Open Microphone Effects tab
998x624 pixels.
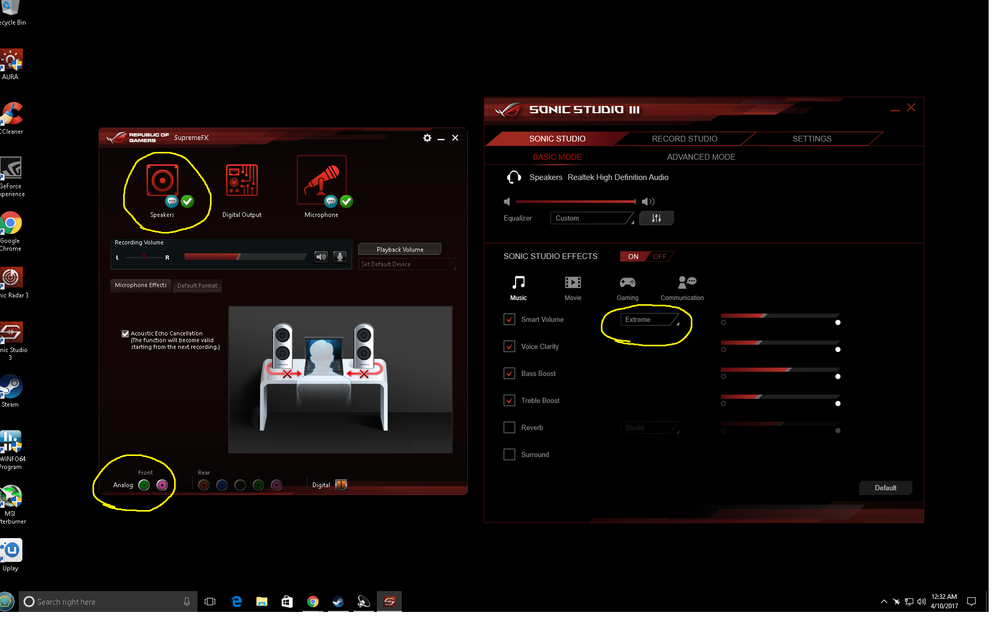141,286
